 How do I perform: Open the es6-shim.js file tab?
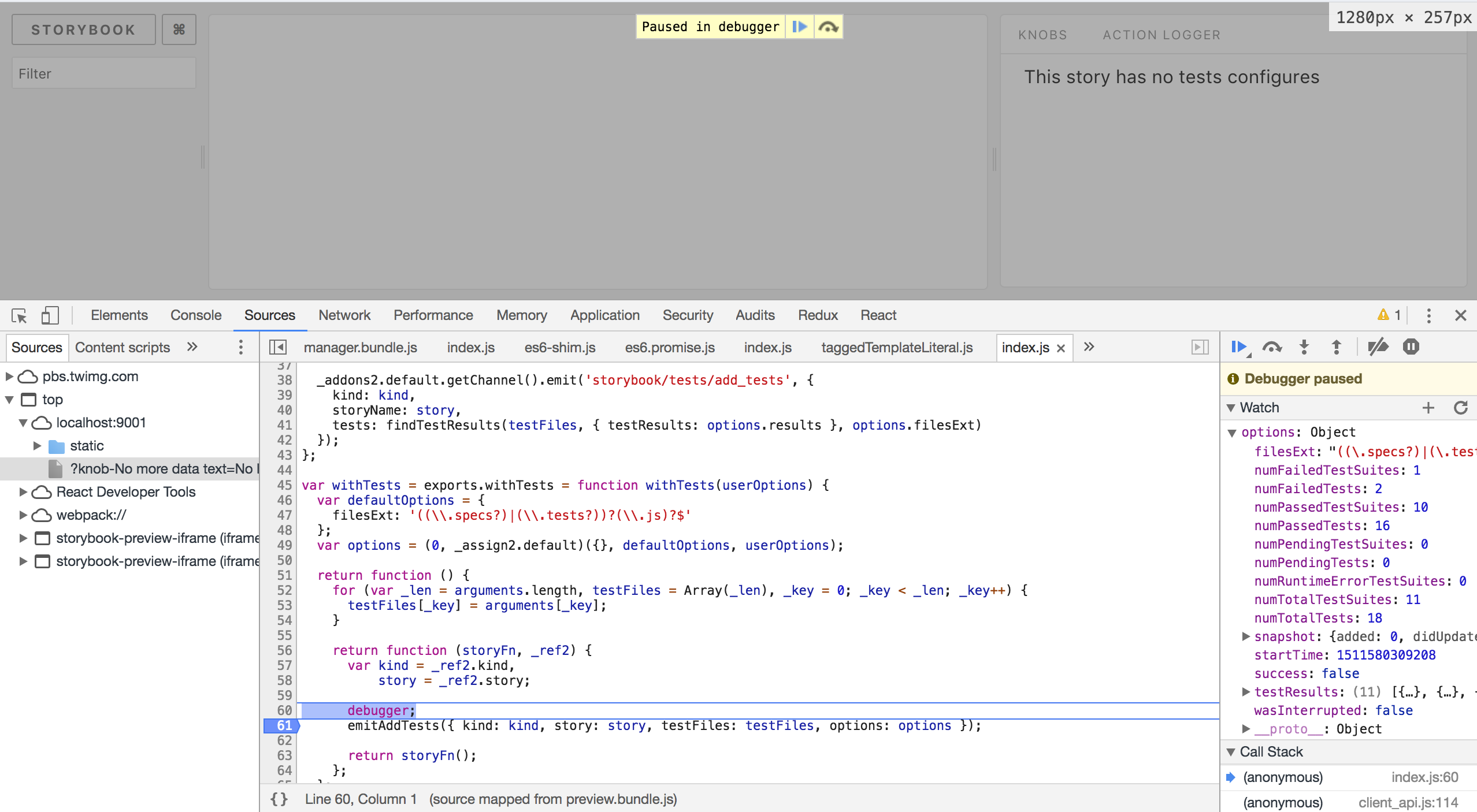pos(559,347)
